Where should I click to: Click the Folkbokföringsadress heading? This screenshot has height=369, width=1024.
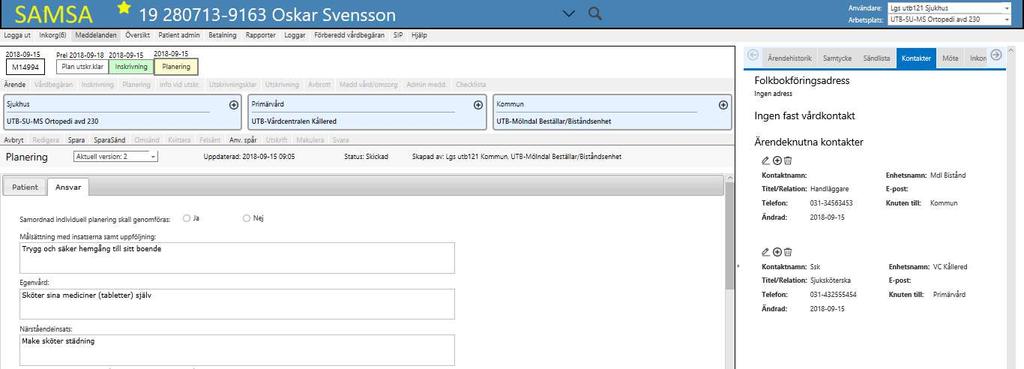[802, 81]
